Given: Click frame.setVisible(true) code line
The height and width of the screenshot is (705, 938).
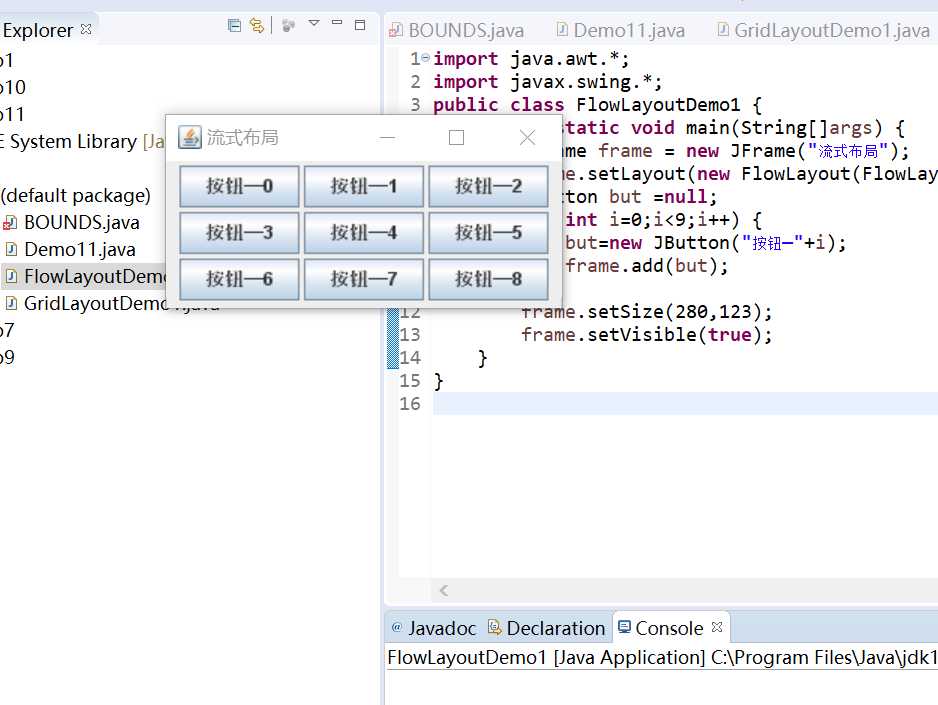Looking at the screenshot, I should pyautogui.click(x=647, y=335).
